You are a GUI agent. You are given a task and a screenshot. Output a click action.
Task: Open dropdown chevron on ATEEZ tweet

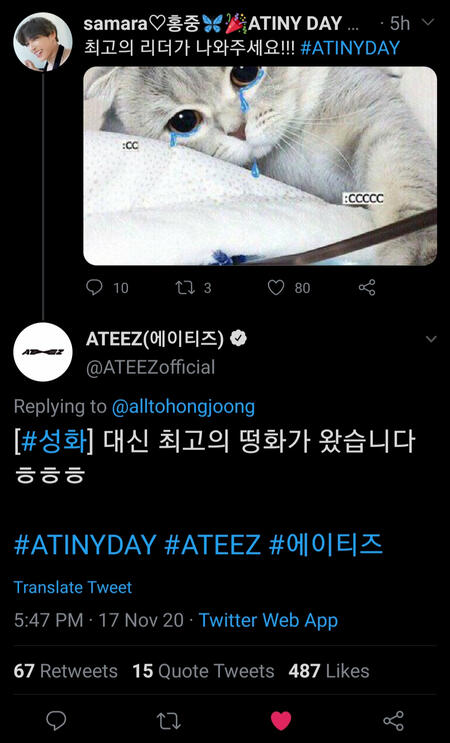pos(431,339)
